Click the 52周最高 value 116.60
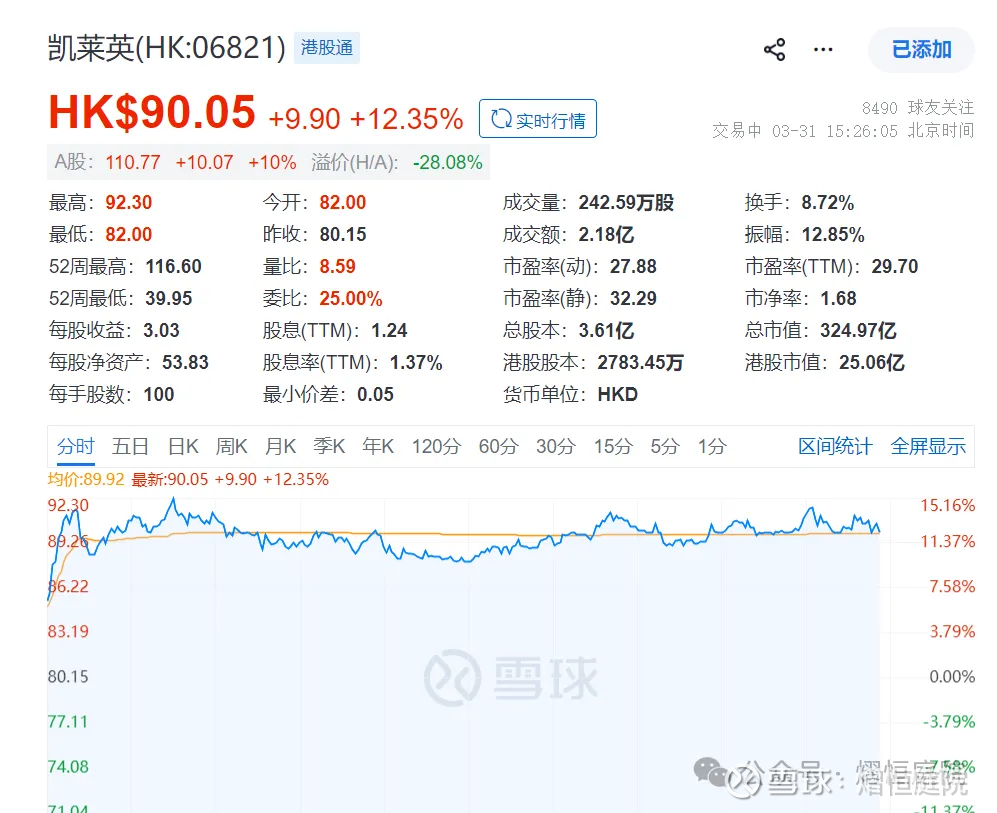Screen dimensions: 997x813 (173, 266)
